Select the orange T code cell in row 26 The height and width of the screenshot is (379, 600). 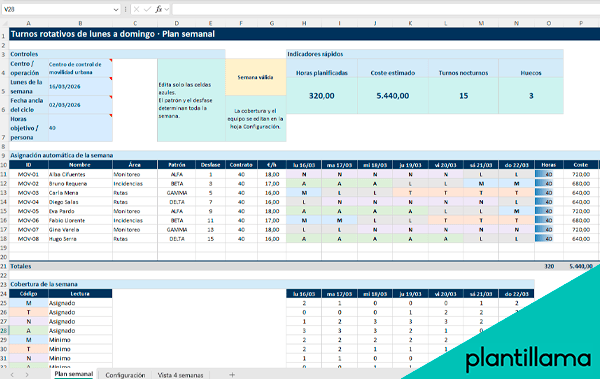28,312
